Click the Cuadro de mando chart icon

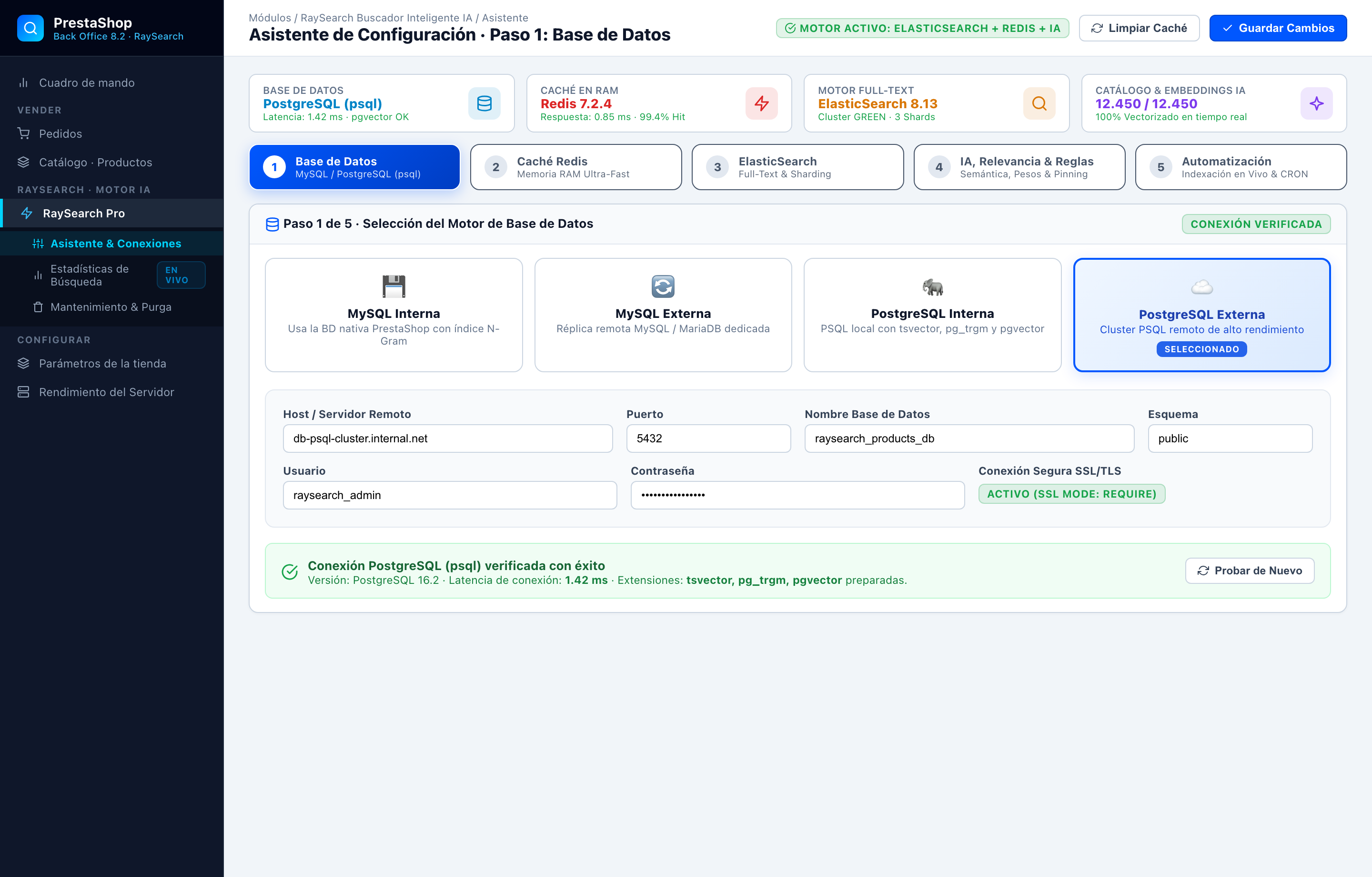pyautogui.click(x=23, y=82)
